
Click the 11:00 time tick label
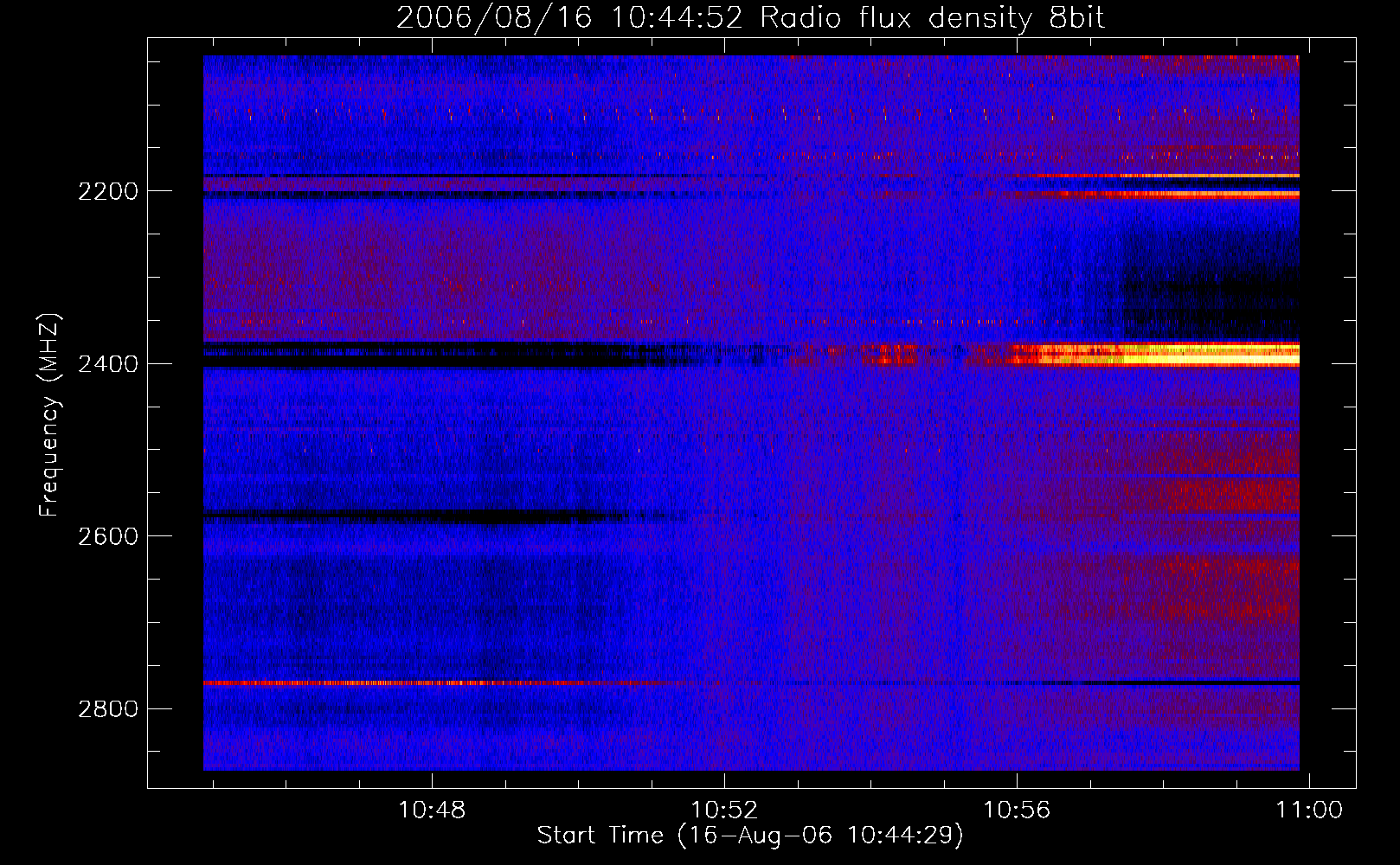(1310, 811)
